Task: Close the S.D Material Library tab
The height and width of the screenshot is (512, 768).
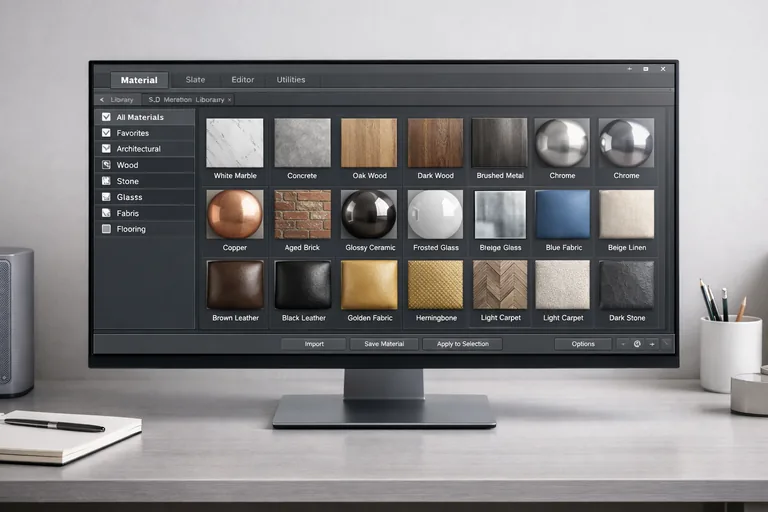Action: point(229,100)
